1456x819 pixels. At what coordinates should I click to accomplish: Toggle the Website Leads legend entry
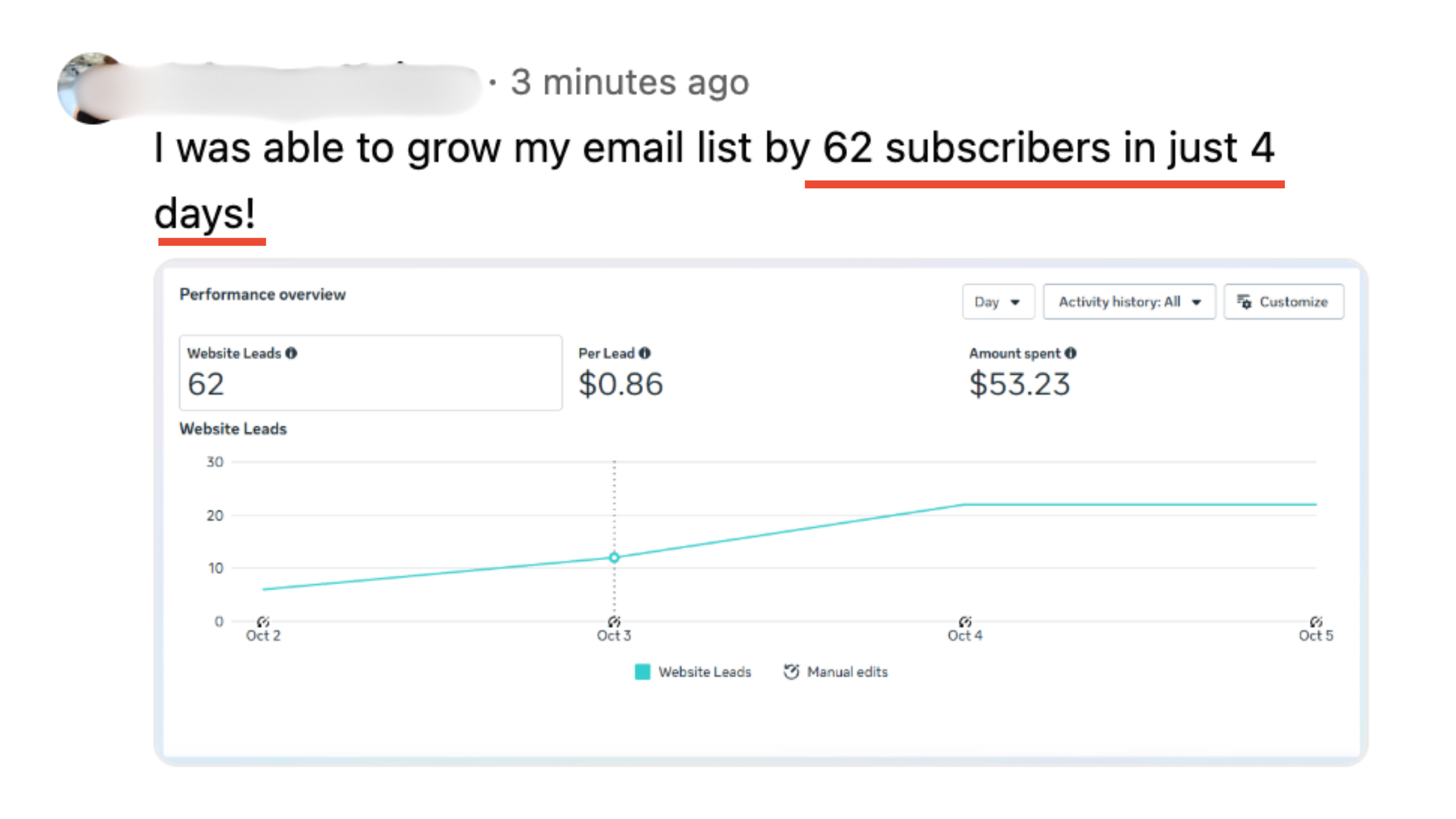coord(693,672)
